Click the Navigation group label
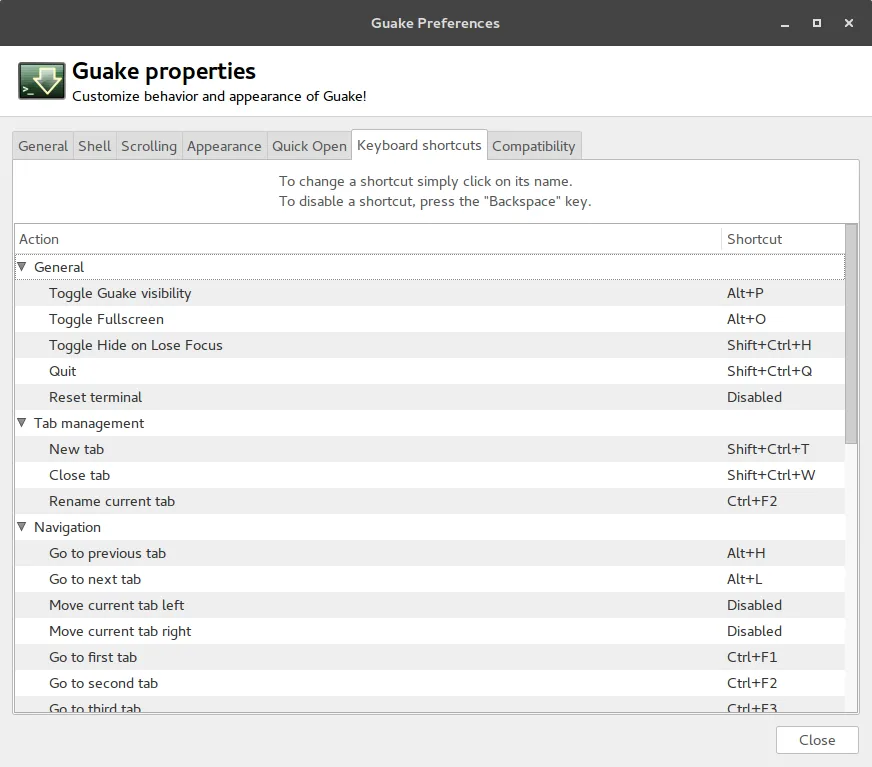Screen dimensions: 872x767 67,527
